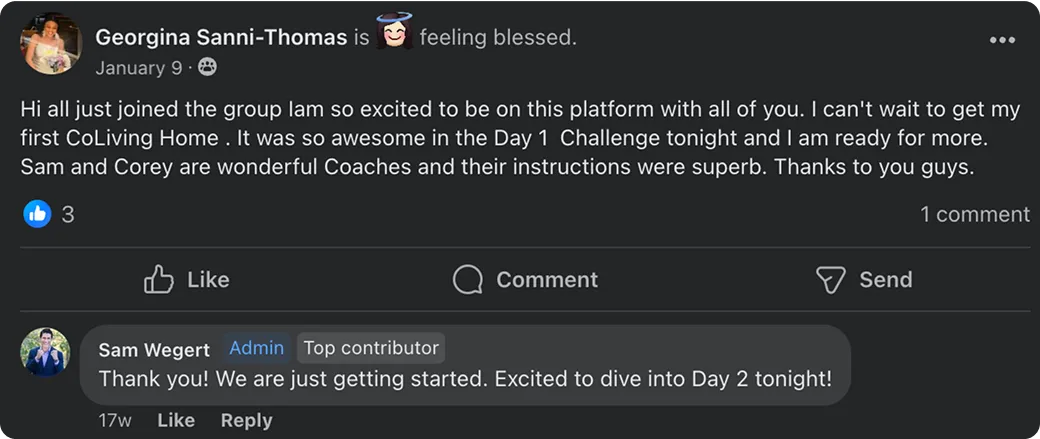Click Georgina Sanni-Thomas's profile picture
1040x439 pixels.
(x=49, y=44)
